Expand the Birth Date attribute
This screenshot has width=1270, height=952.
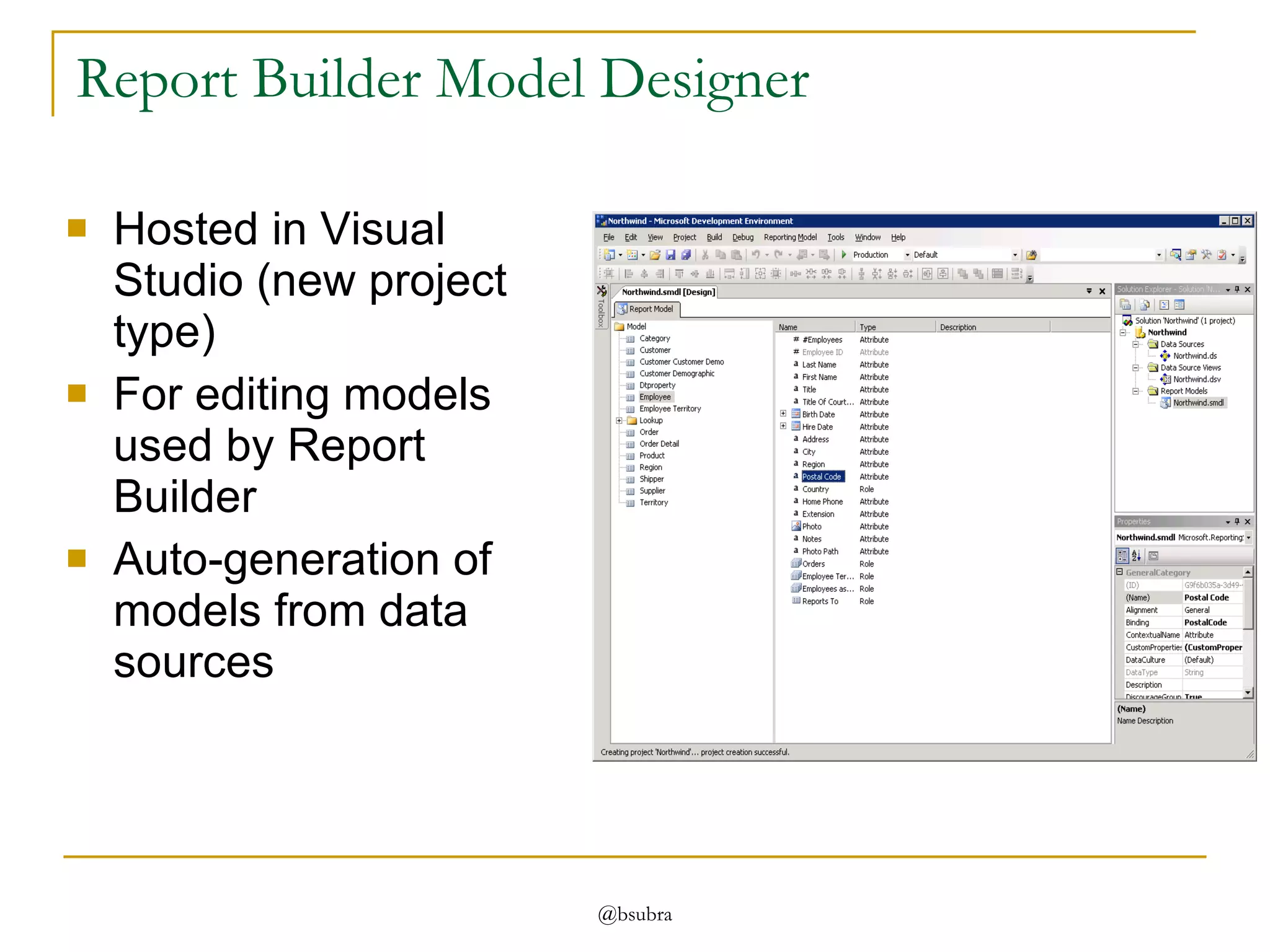click(783, 413)
